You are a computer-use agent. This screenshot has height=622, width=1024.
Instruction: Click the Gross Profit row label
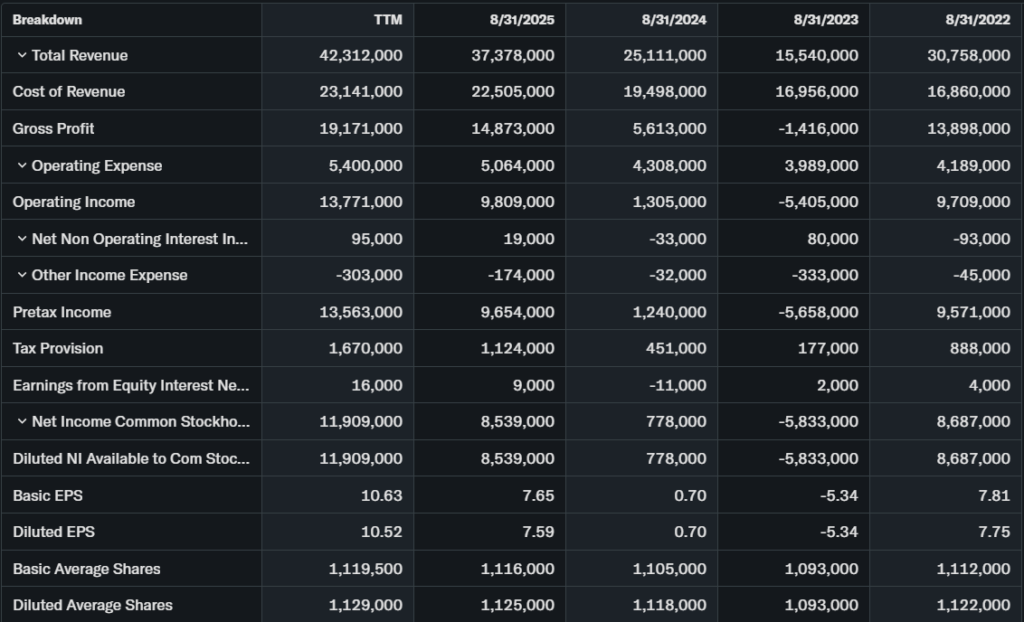click(54, 129)
